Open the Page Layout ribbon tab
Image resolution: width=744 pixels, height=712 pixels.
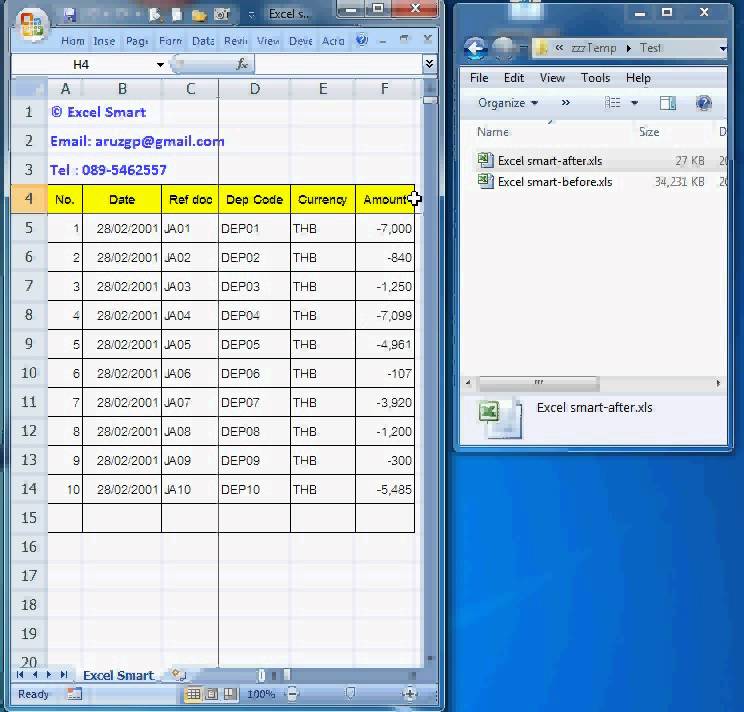137,41
